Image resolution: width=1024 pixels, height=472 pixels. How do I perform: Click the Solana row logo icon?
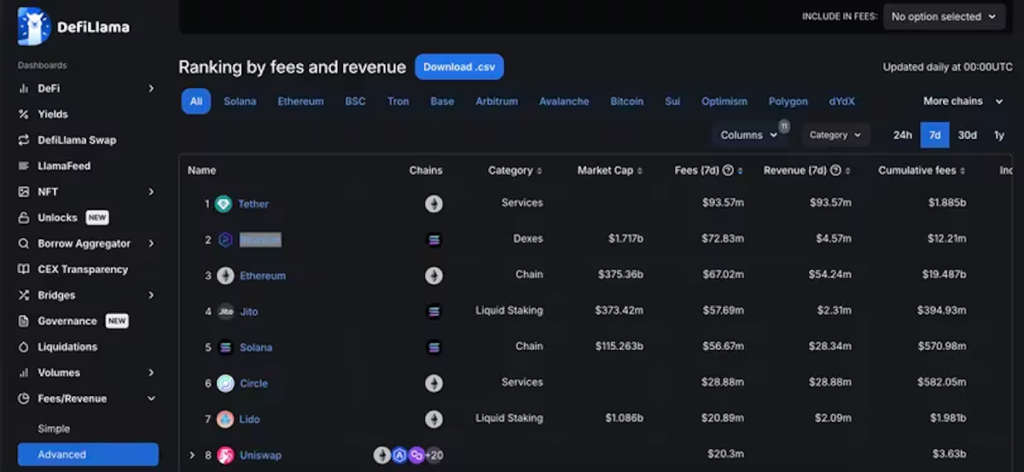[225, 347]
